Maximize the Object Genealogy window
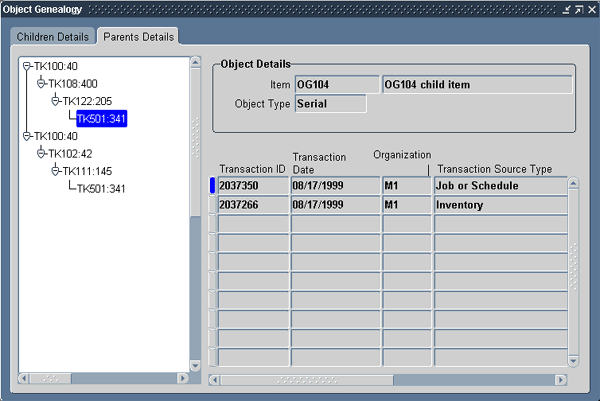This screenshot has width=600, height=401. coord(579,10)
